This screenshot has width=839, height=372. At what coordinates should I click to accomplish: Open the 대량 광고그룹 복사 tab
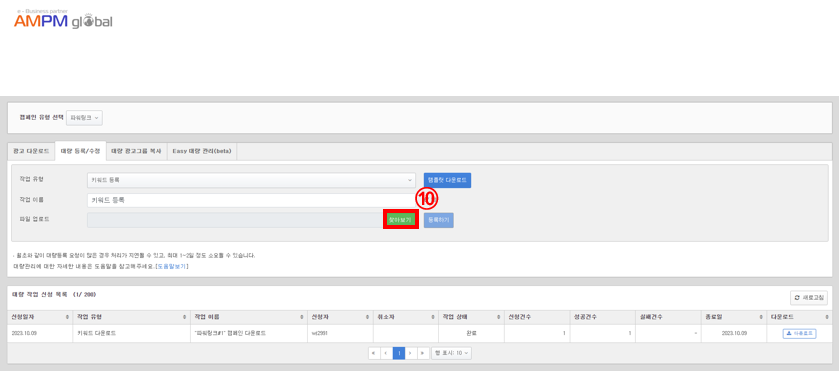(x=136, y=151)
